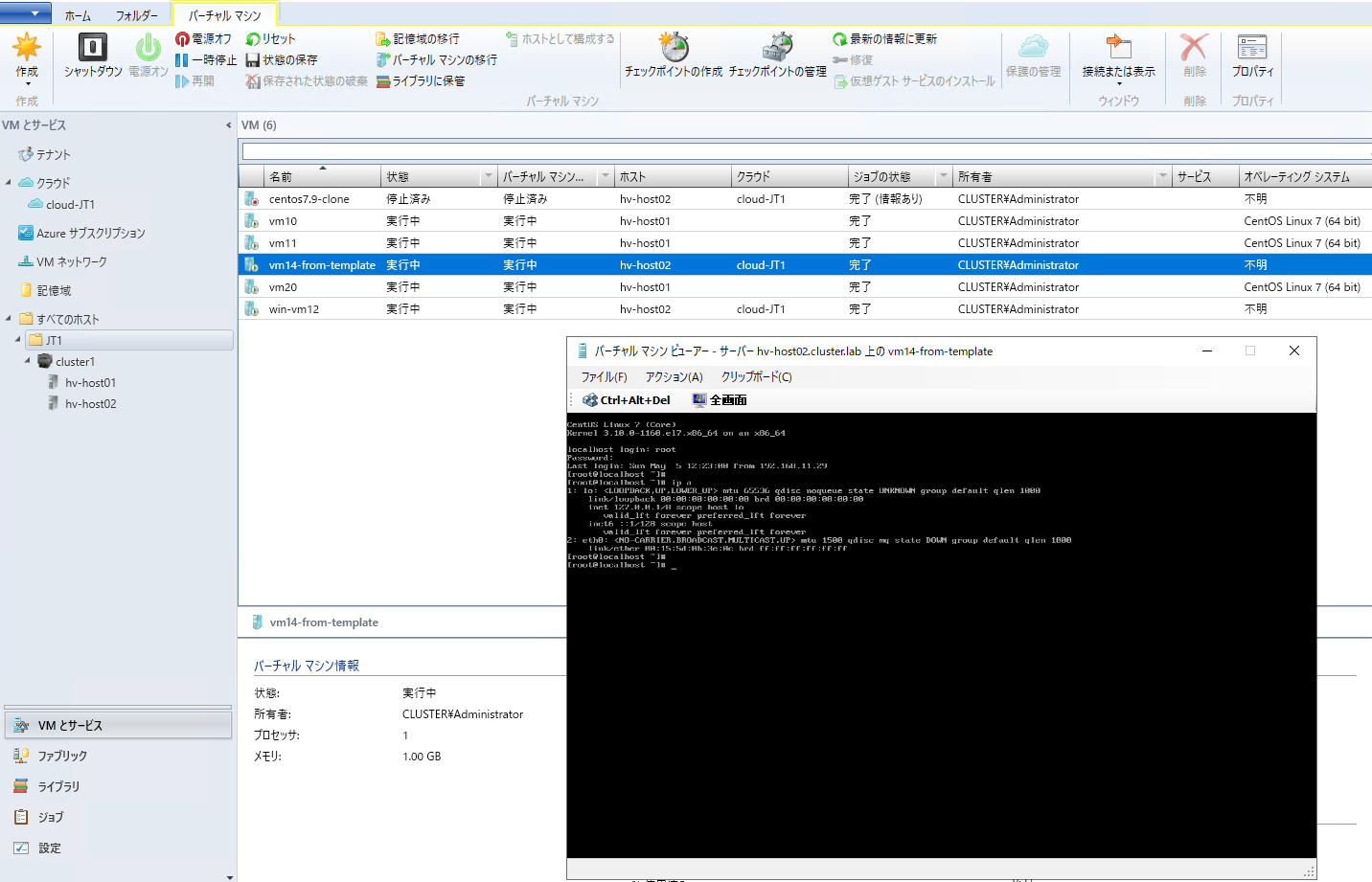Screen dimensions: 1372x882
Task: Open the アクション(A) menu in VM viewer
Action: (673, 377)
